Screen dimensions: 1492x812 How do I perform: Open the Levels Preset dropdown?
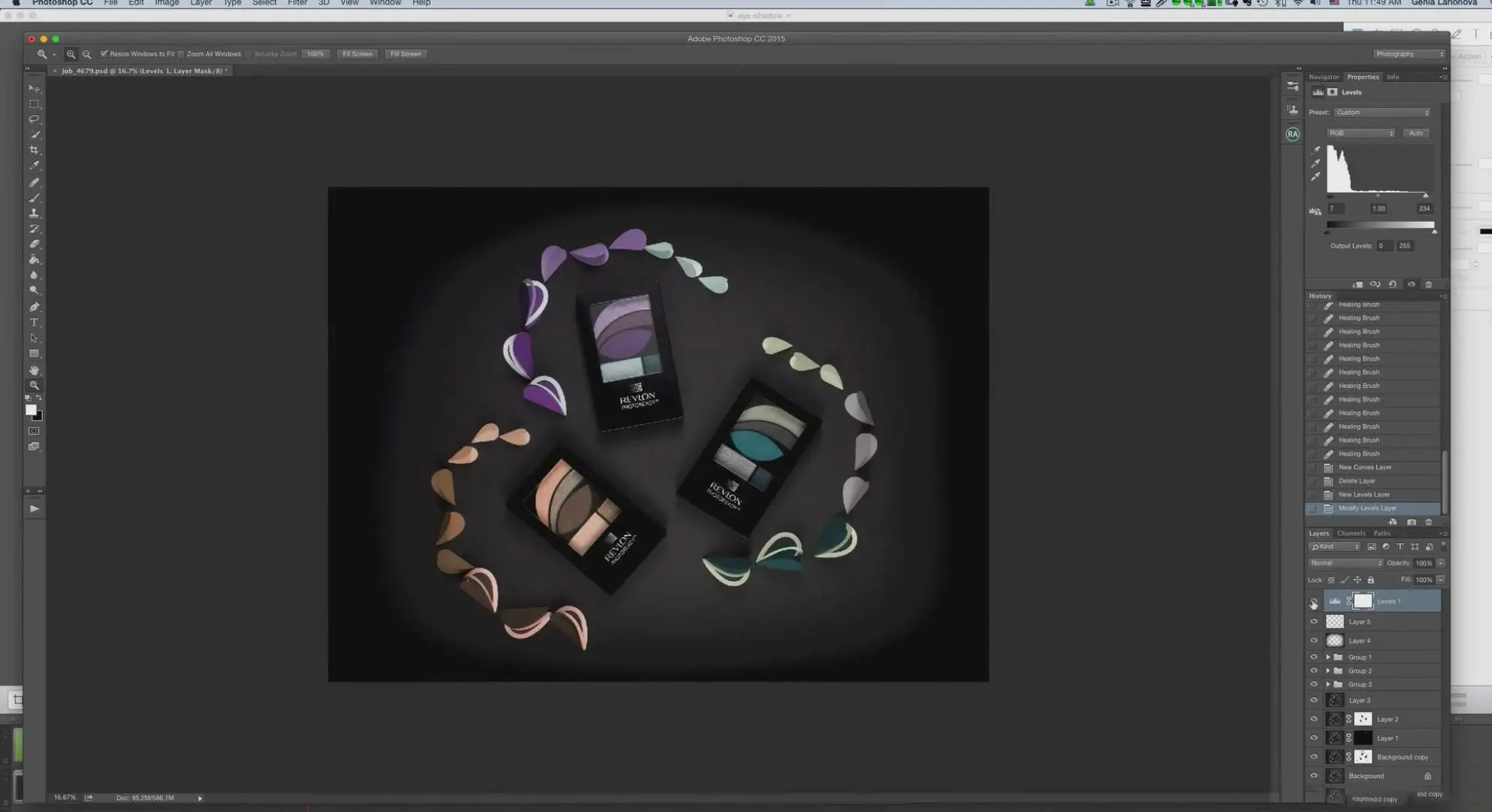click(x=1382, y=113)
